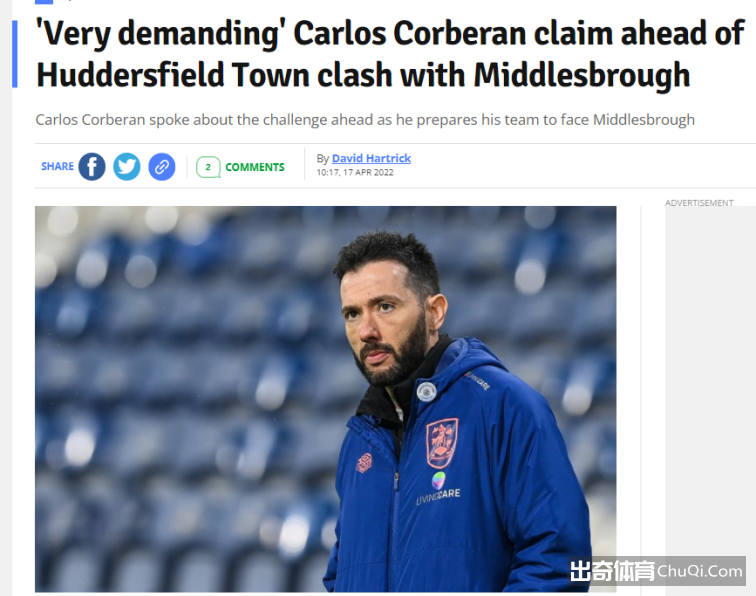Click the COMMENTS label
Viewport: 756px width, 596px height.
(255, 167)
